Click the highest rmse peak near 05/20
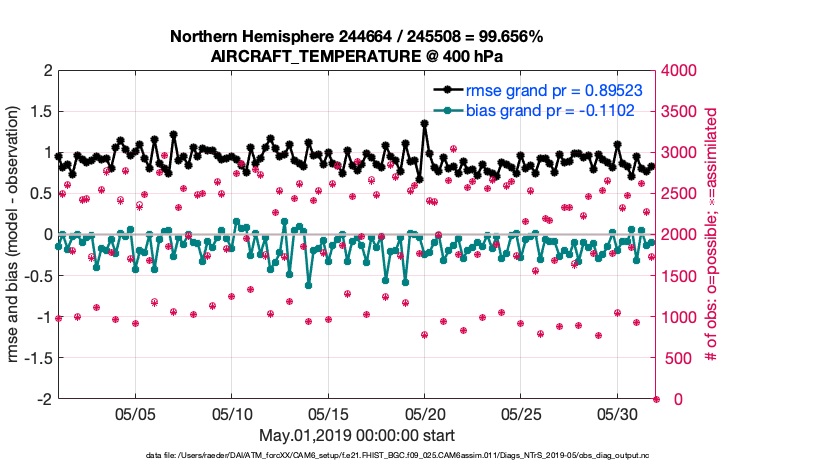Screen dimensions: 830x470 (425, 123)
